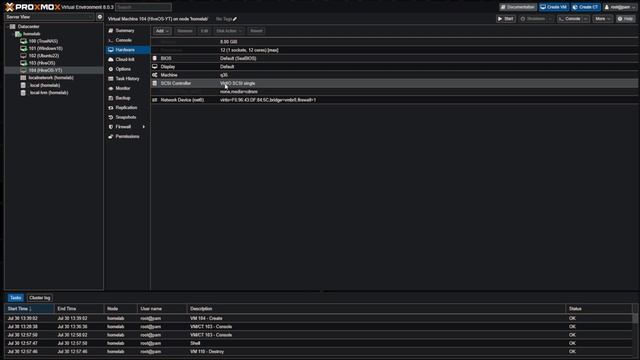Click the Cloud-Init cloud icon
Screen dimensions: 640x360
coord(111,60)
